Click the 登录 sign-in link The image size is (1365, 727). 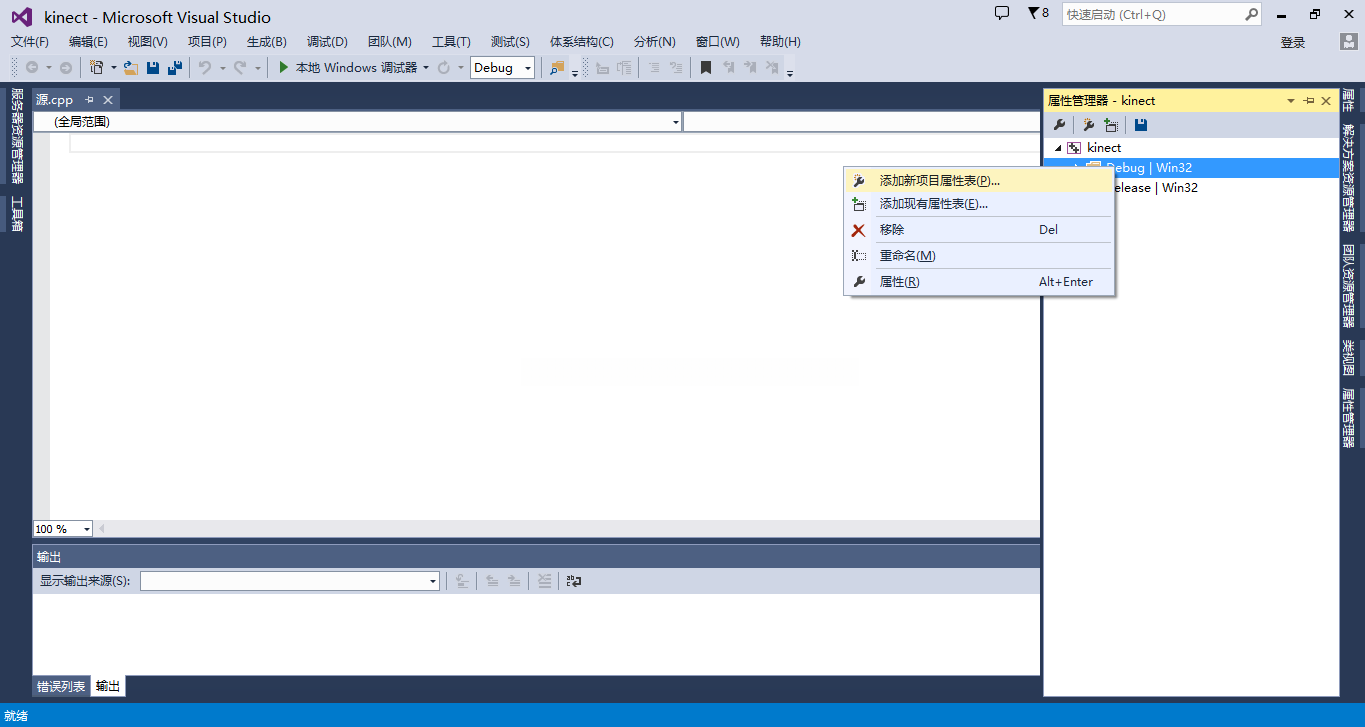point(1293,42)
